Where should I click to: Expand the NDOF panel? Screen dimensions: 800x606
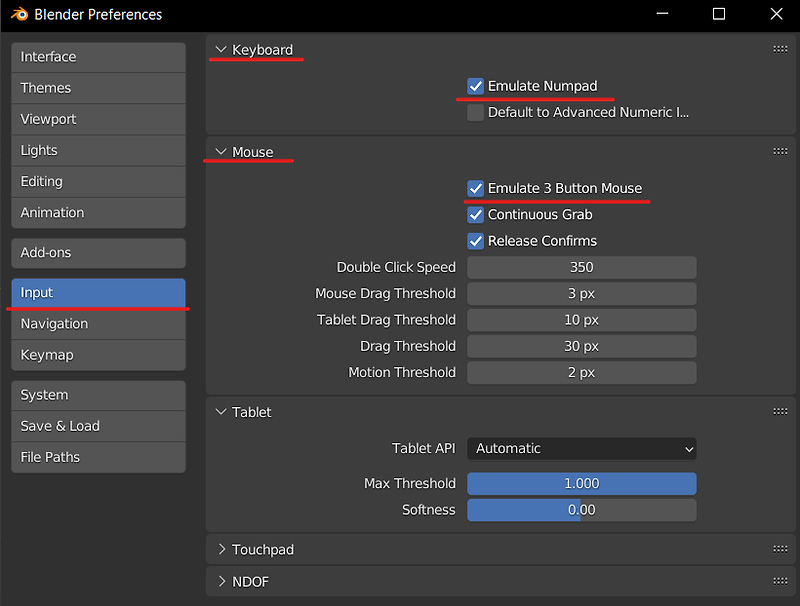[x=221, y=581]
